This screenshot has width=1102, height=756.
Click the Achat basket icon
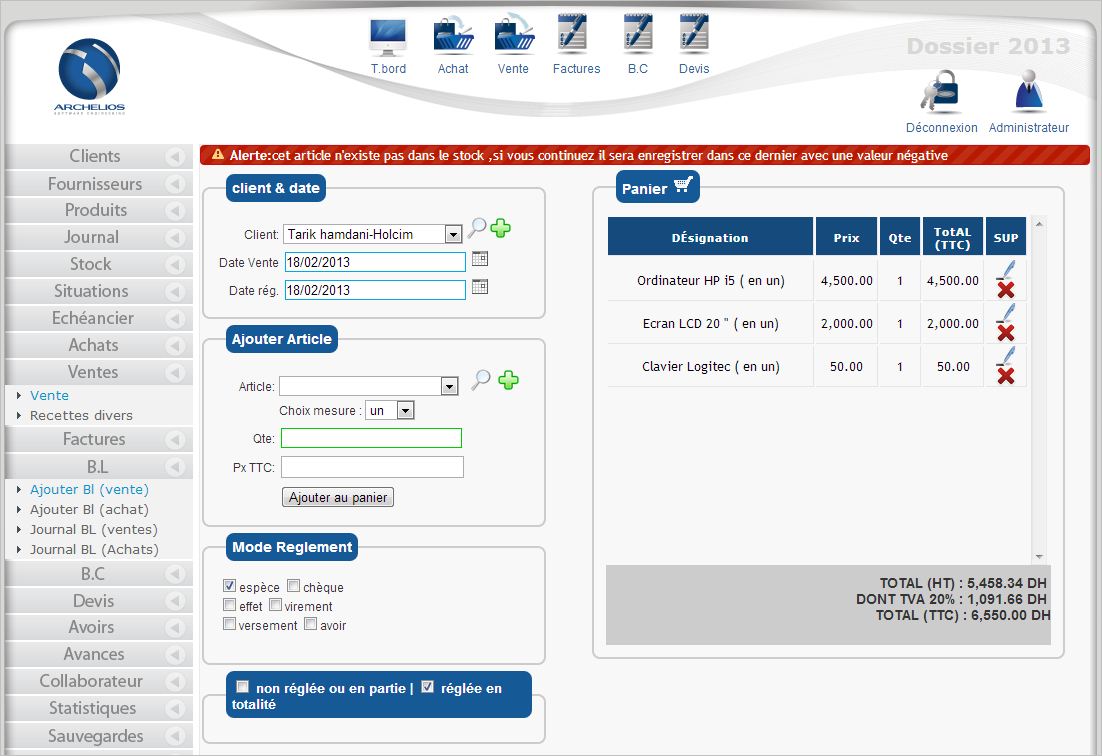coord(453,36)
